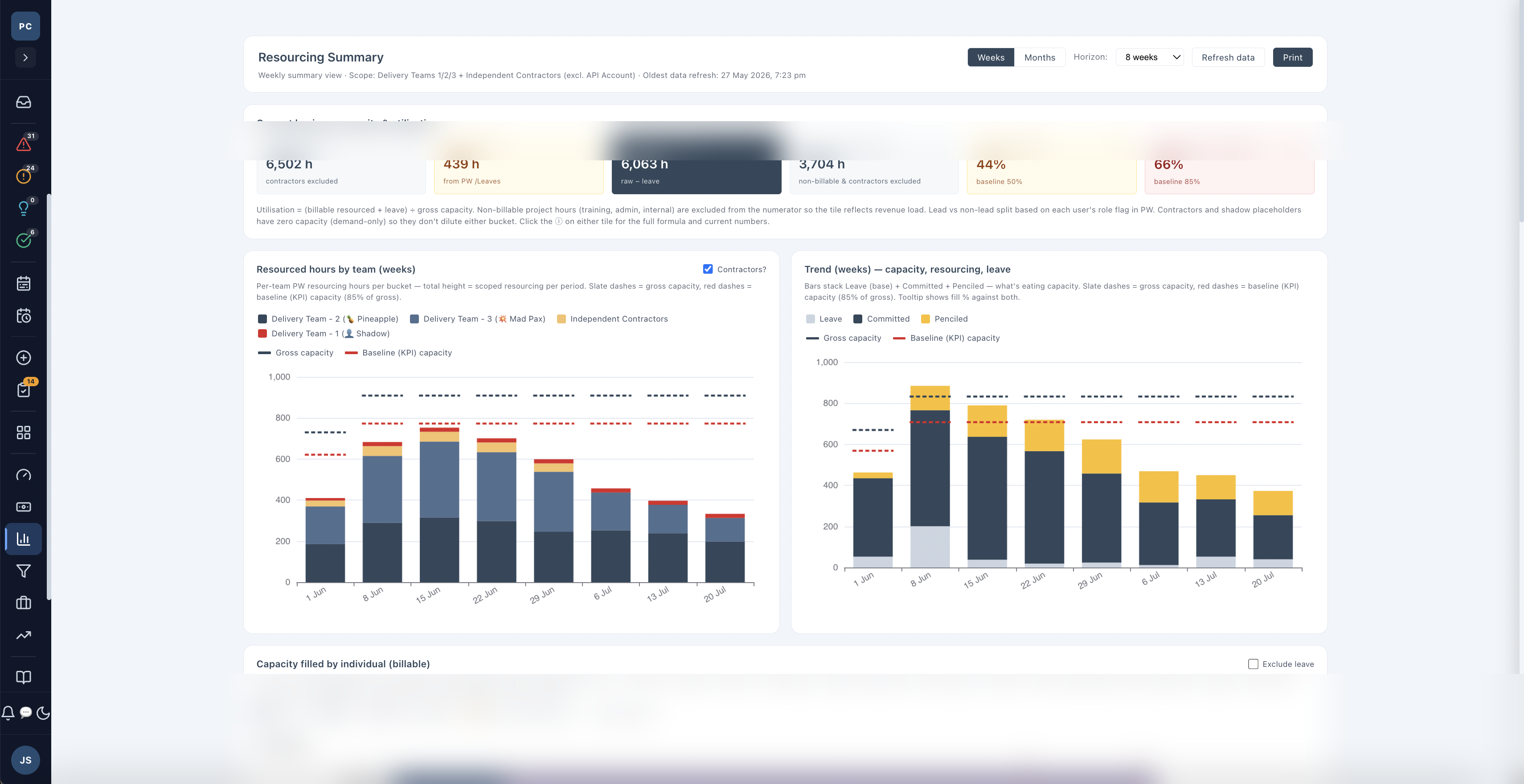
Task: Expand the sidebar with chevron arrow
Action: click(25, 57)
